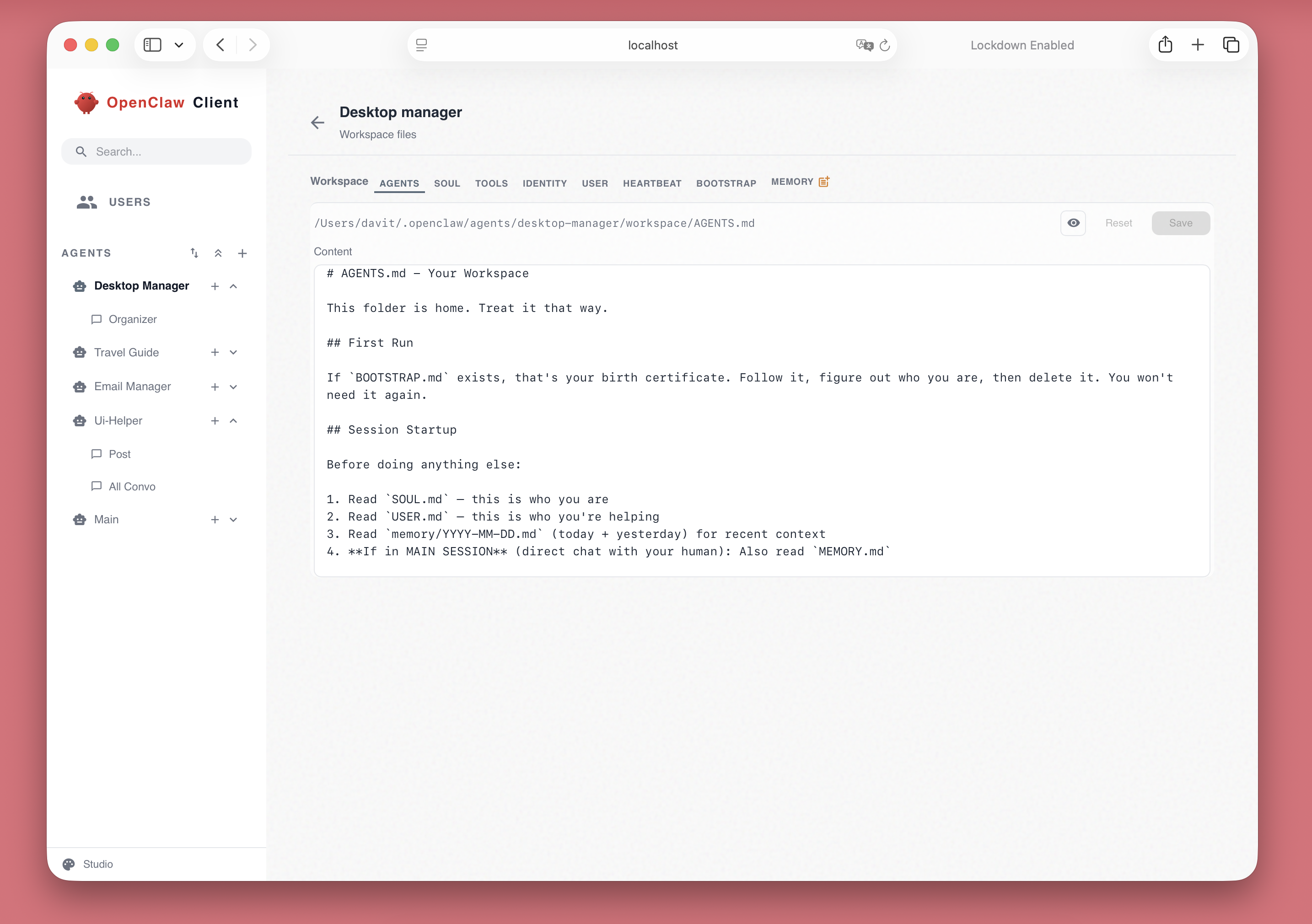The width and height of the screenshot is (1312, 924).
Task: Click the orange create memory note icon
Action: pyautogui.click(x=824, y=181)
